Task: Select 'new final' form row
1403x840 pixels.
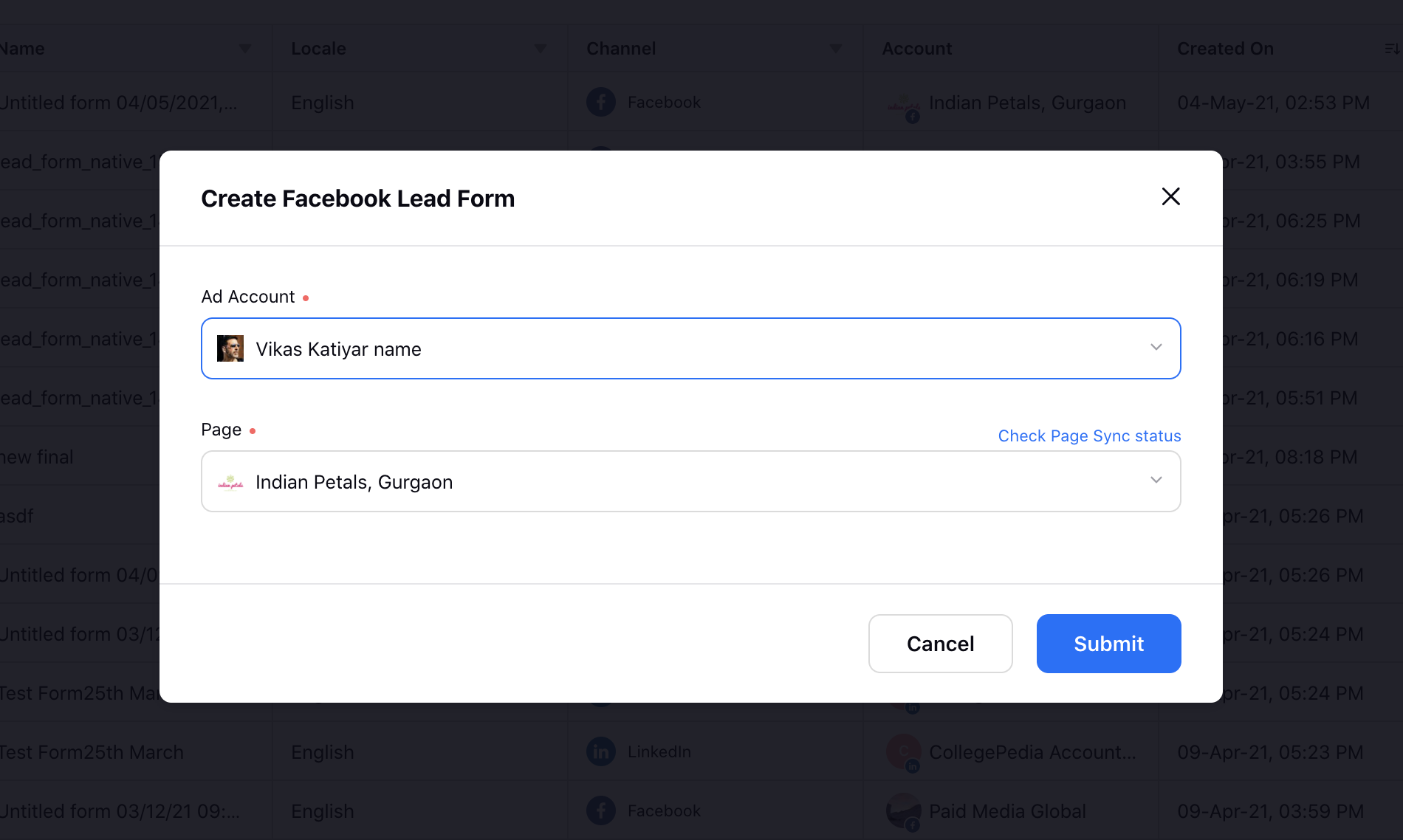Action: 37,457
